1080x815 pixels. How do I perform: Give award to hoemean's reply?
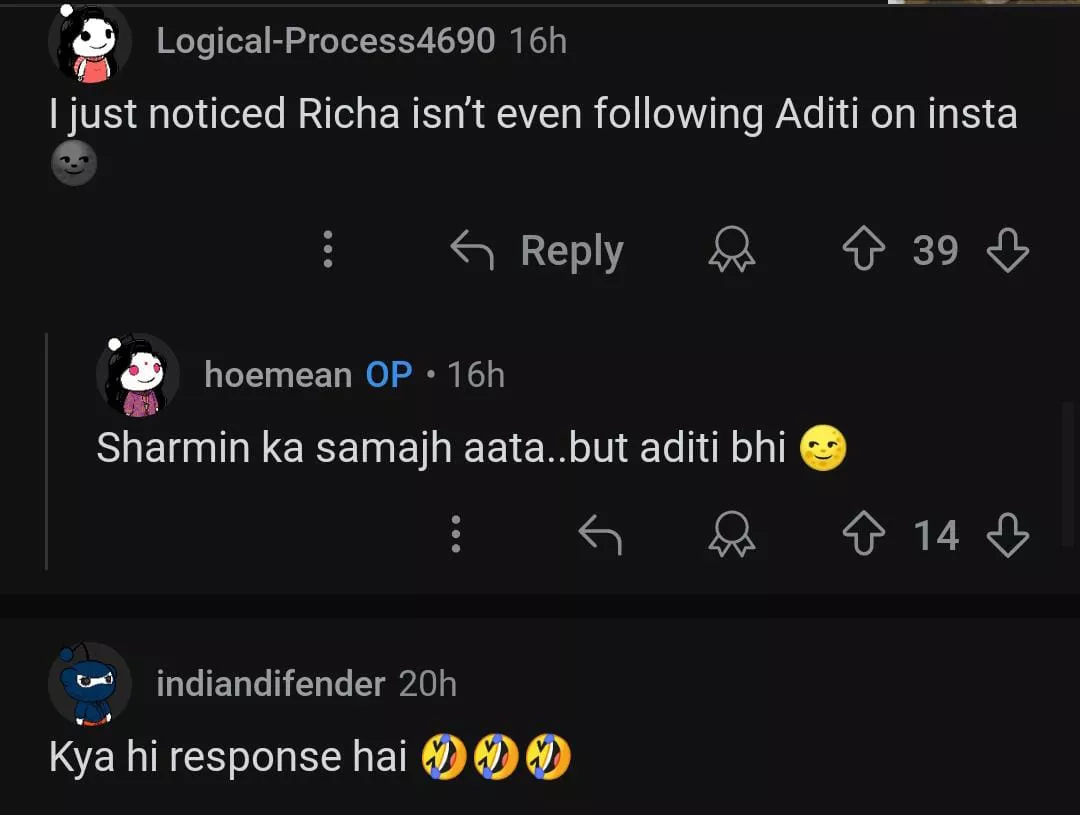coord(731,535)
